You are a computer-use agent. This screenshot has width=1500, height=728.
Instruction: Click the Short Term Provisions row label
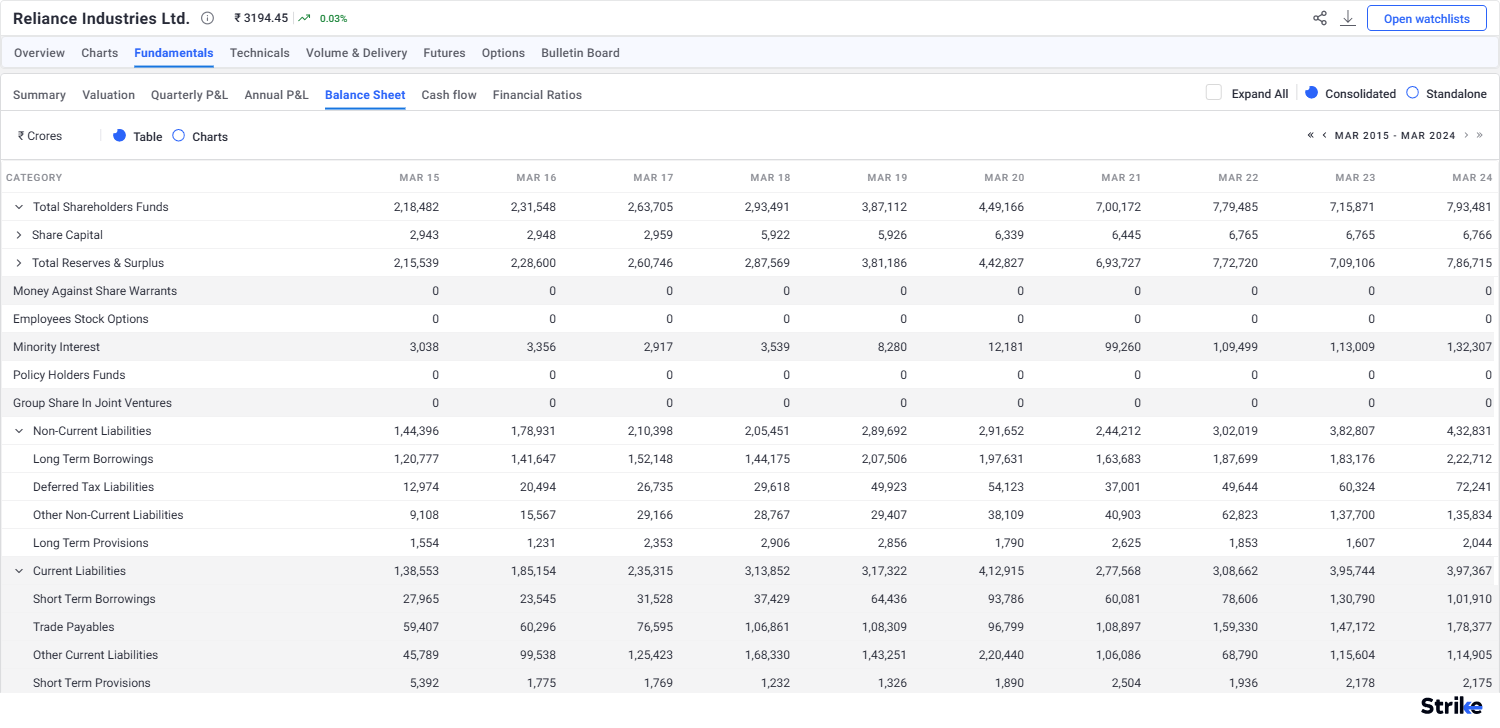(92, 683)
